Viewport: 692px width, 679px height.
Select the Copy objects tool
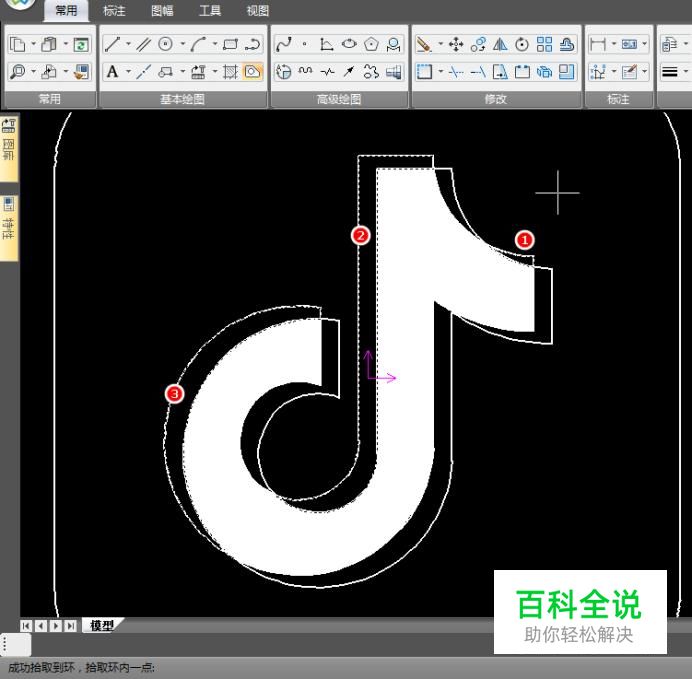pos(478,45)
